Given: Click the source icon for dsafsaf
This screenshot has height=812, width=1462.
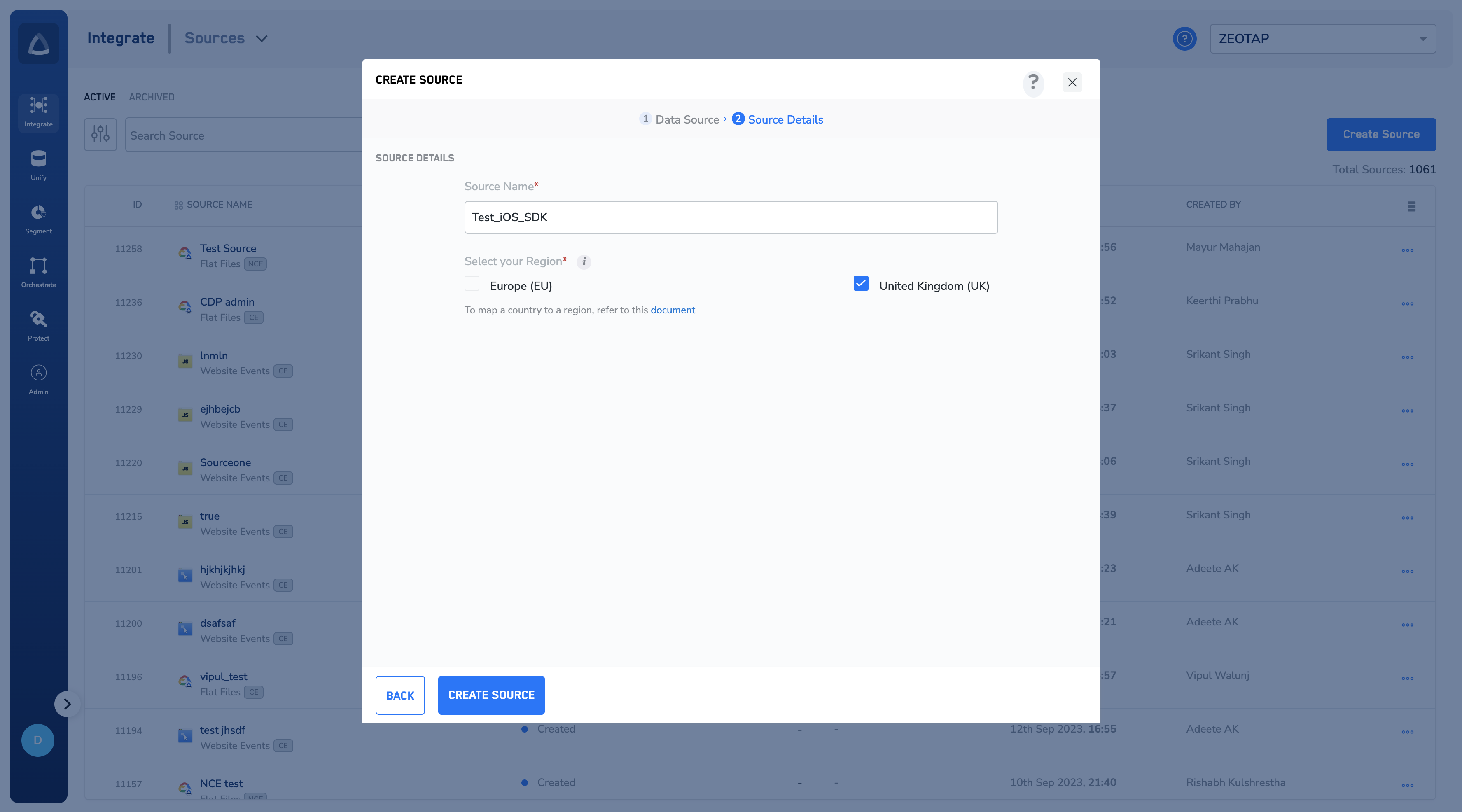Looking at the screenshot, I should point(185,629).
